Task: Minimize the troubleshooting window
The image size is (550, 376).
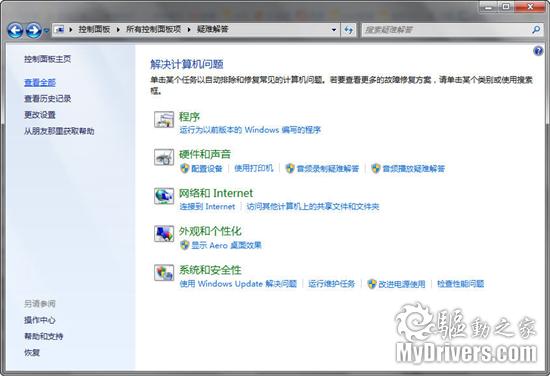Action: [x=488, y=7]
